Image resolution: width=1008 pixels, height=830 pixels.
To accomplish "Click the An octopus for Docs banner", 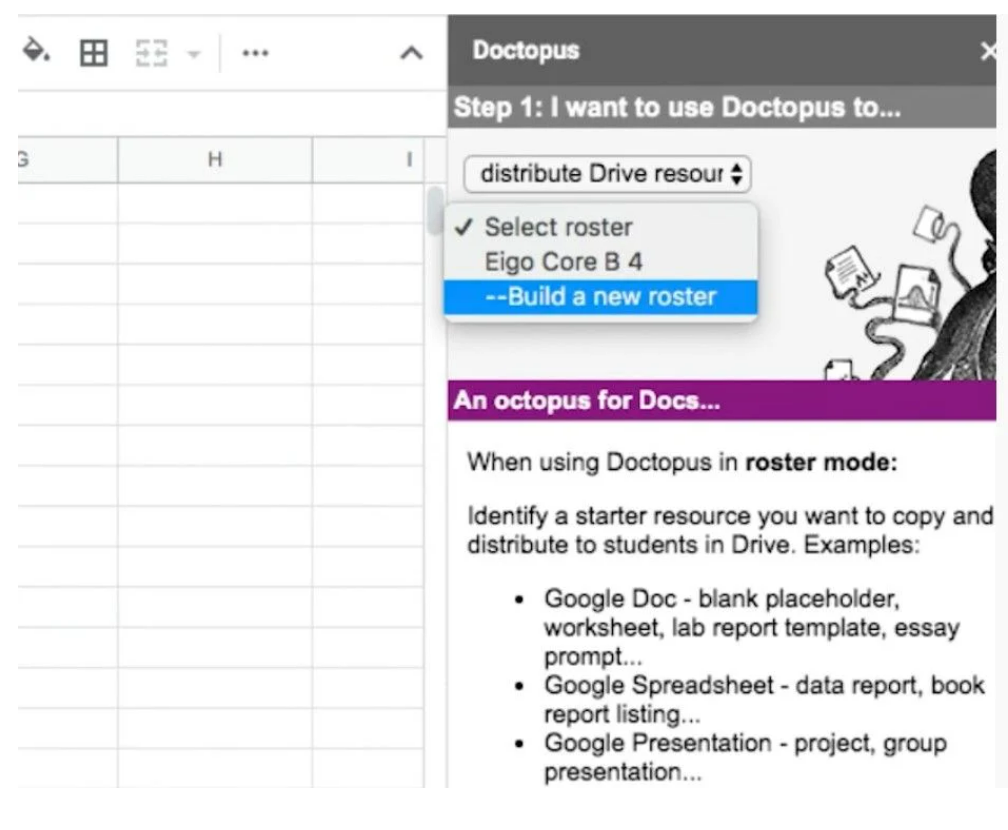I will (722, 401).
